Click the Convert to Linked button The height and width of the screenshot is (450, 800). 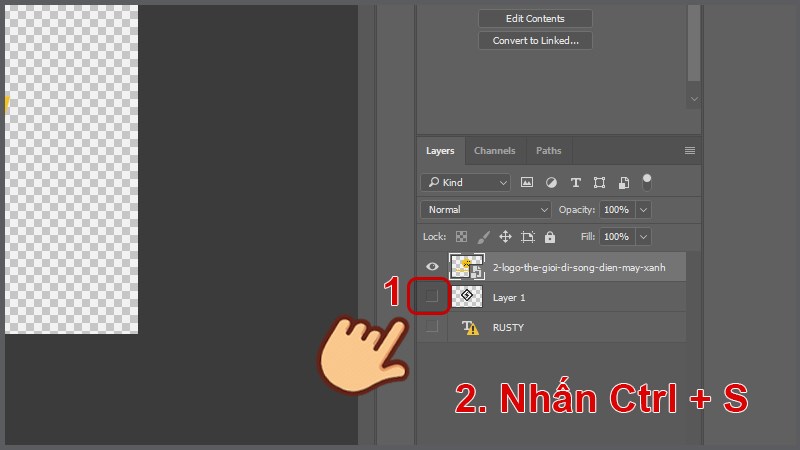[x=535, y=40]
